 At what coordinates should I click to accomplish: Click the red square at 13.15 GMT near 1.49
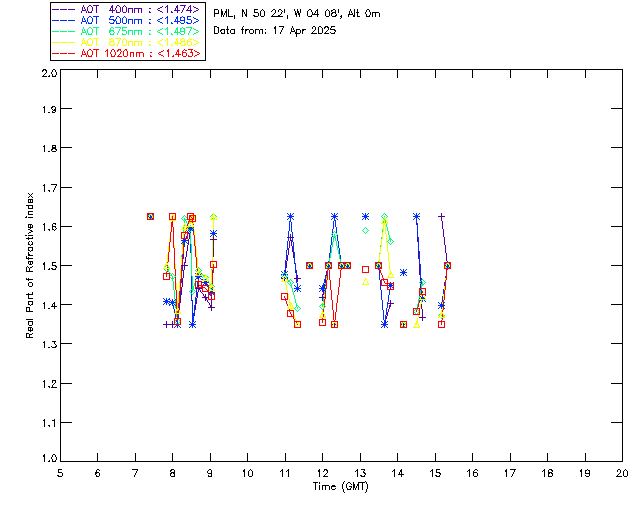(365, 269)
